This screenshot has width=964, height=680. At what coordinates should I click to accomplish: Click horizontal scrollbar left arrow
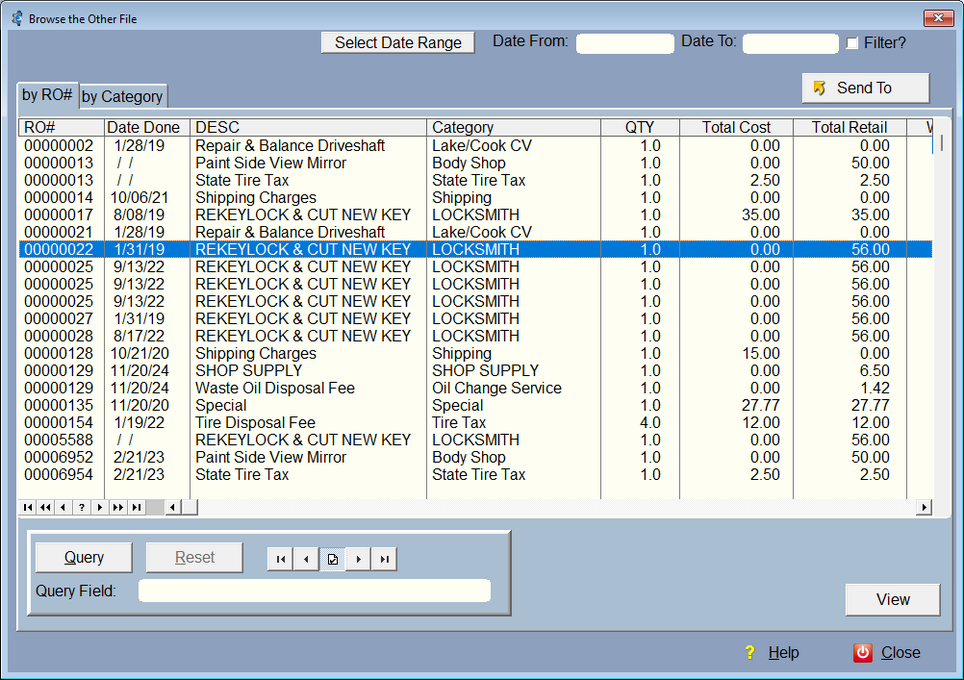173,507
